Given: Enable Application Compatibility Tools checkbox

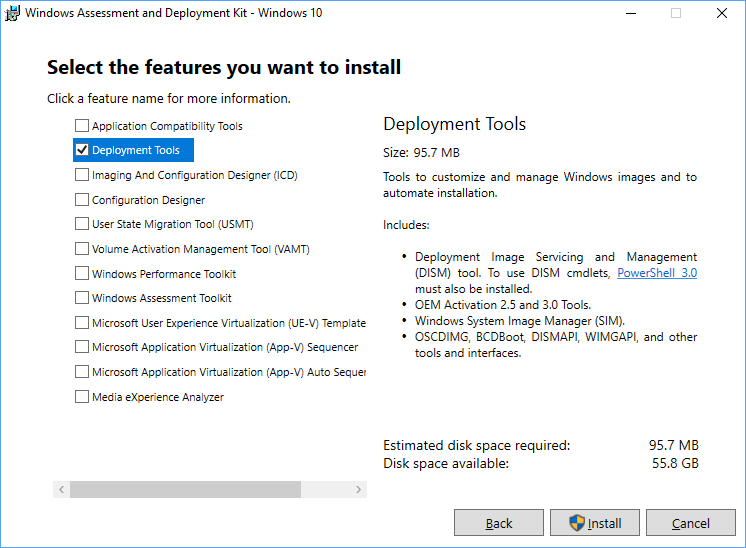Looking at the screenshot, I should pos(82,126).
